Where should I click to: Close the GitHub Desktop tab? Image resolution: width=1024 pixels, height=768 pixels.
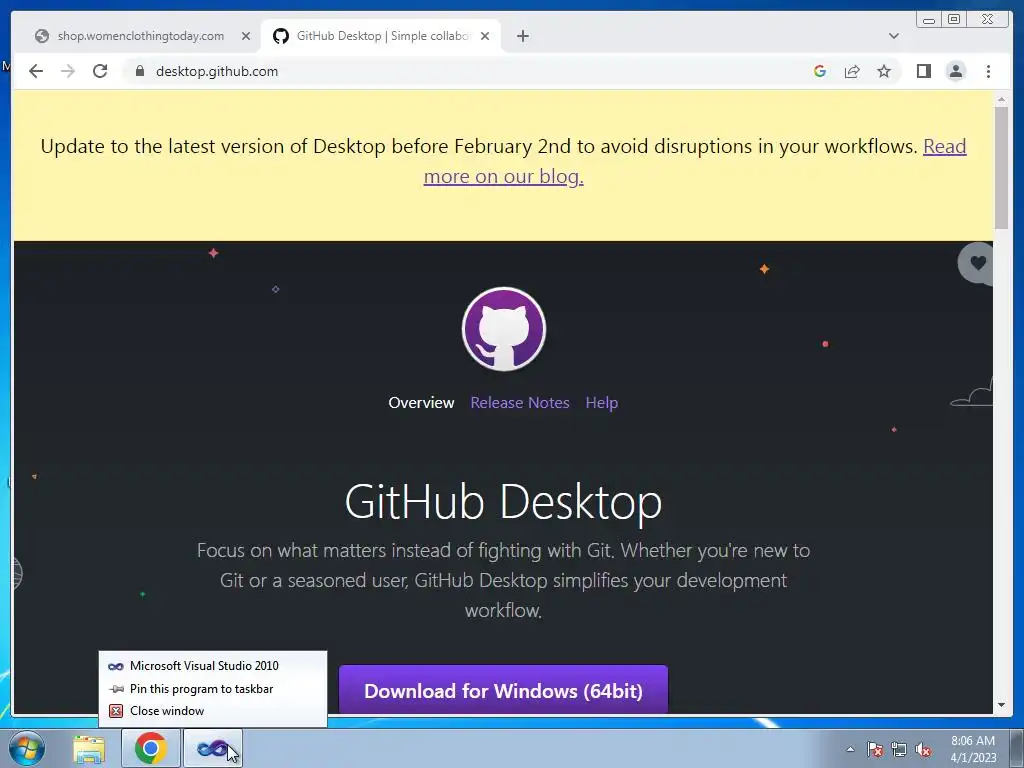485,36
